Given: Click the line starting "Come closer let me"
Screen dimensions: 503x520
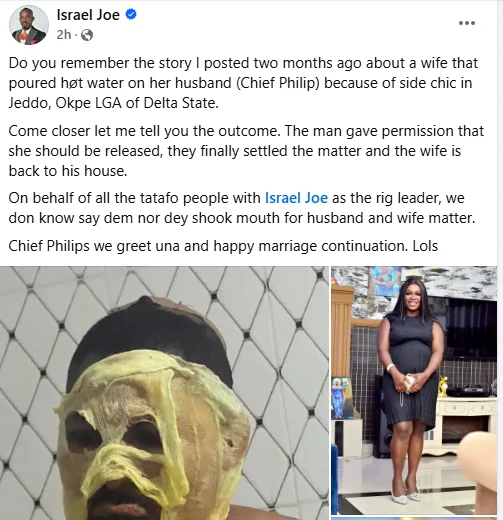Looking at the screenshot, I should [246, 131].
